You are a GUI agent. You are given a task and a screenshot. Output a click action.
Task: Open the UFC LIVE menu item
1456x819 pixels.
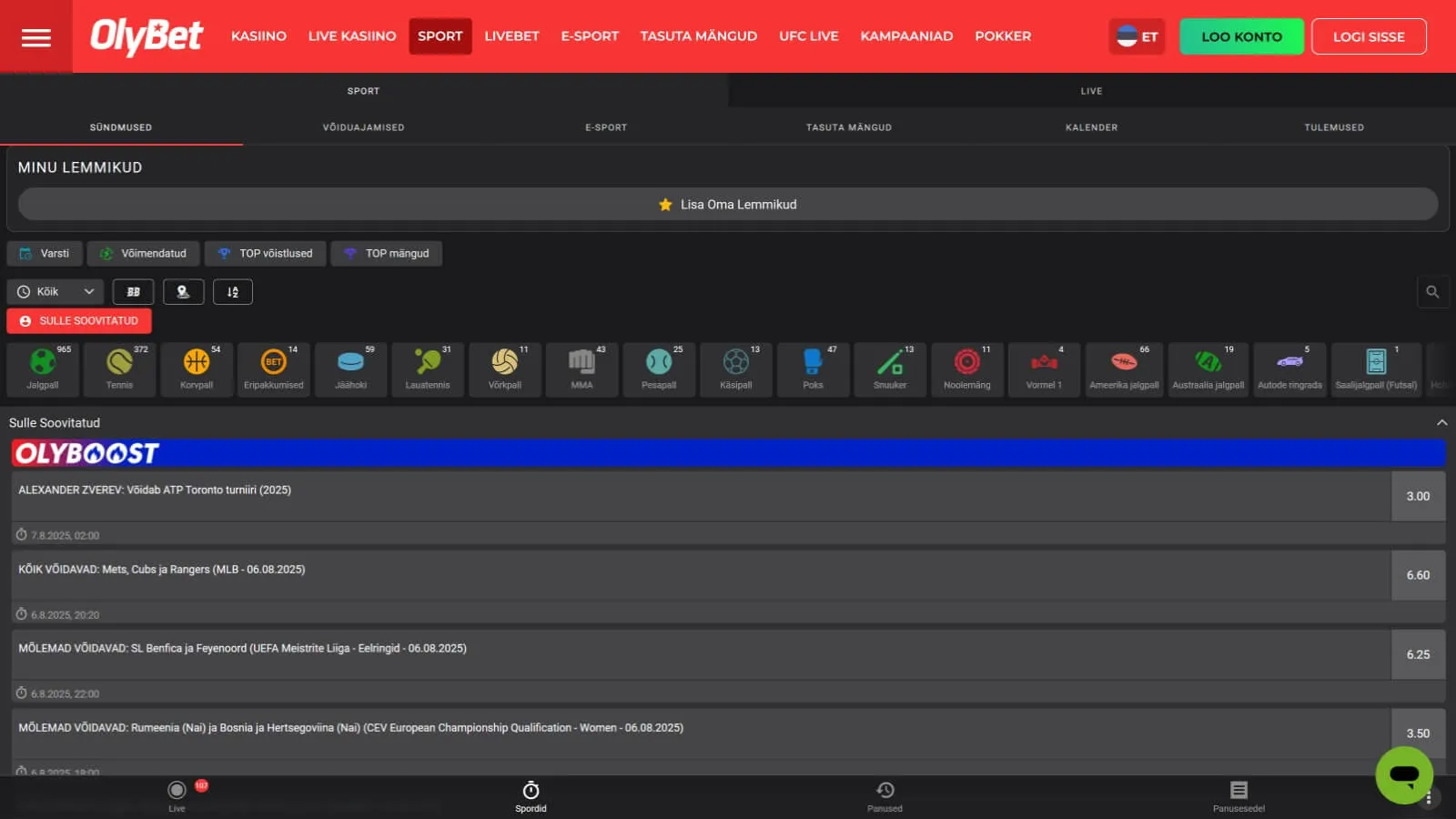(809, 36)
